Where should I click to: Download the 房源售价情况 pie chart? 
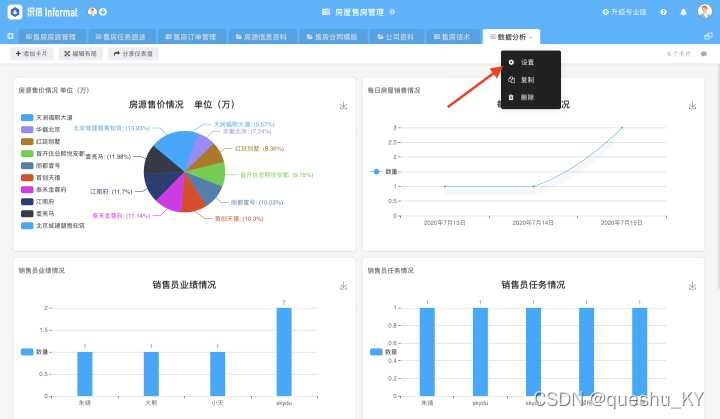343,106
